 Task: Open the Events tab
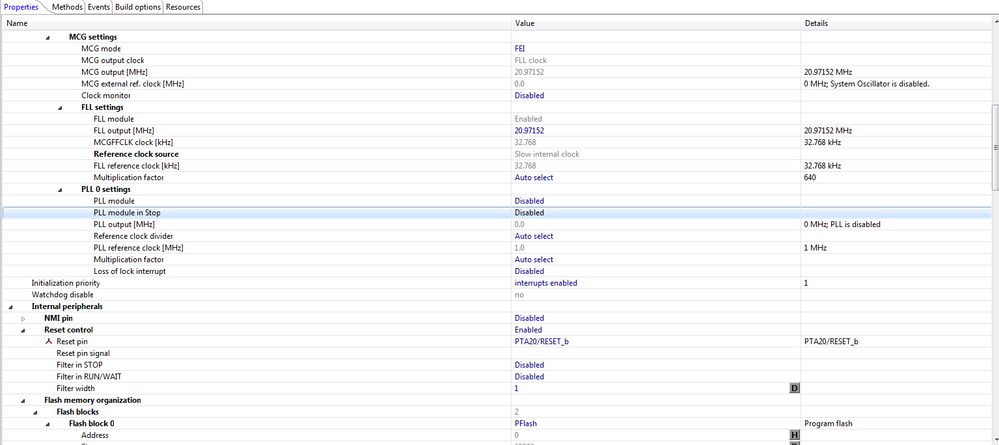click(98, 7)
